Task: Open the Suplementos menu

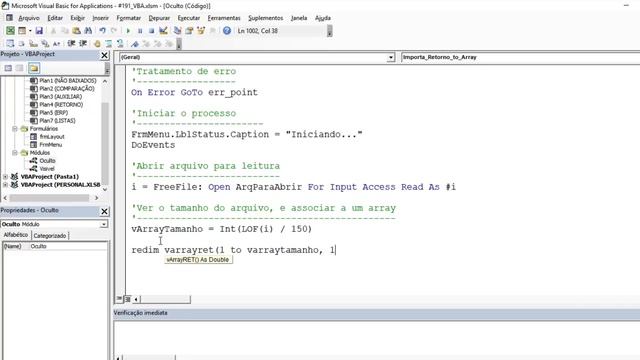Action: [266, 18]
